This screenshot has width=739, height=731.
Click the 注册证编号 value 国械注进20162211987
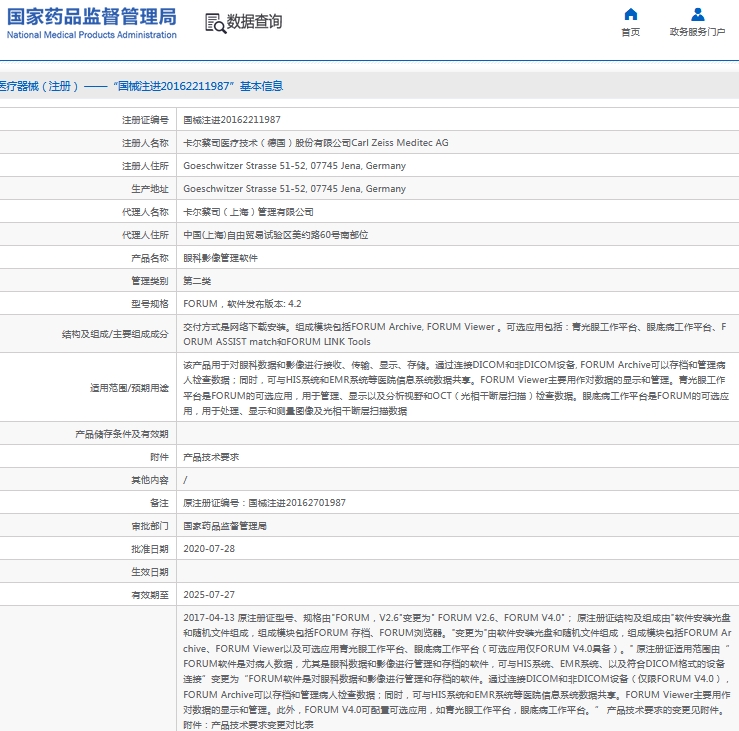232,120
